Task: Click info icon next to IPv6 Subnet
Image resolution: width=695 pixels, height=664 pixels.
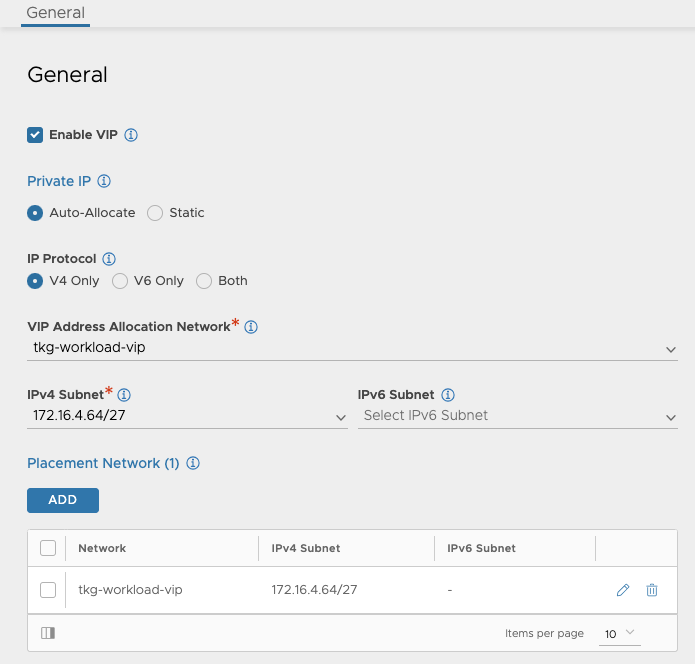Action: pyautogui.click(x=448, y=395)
